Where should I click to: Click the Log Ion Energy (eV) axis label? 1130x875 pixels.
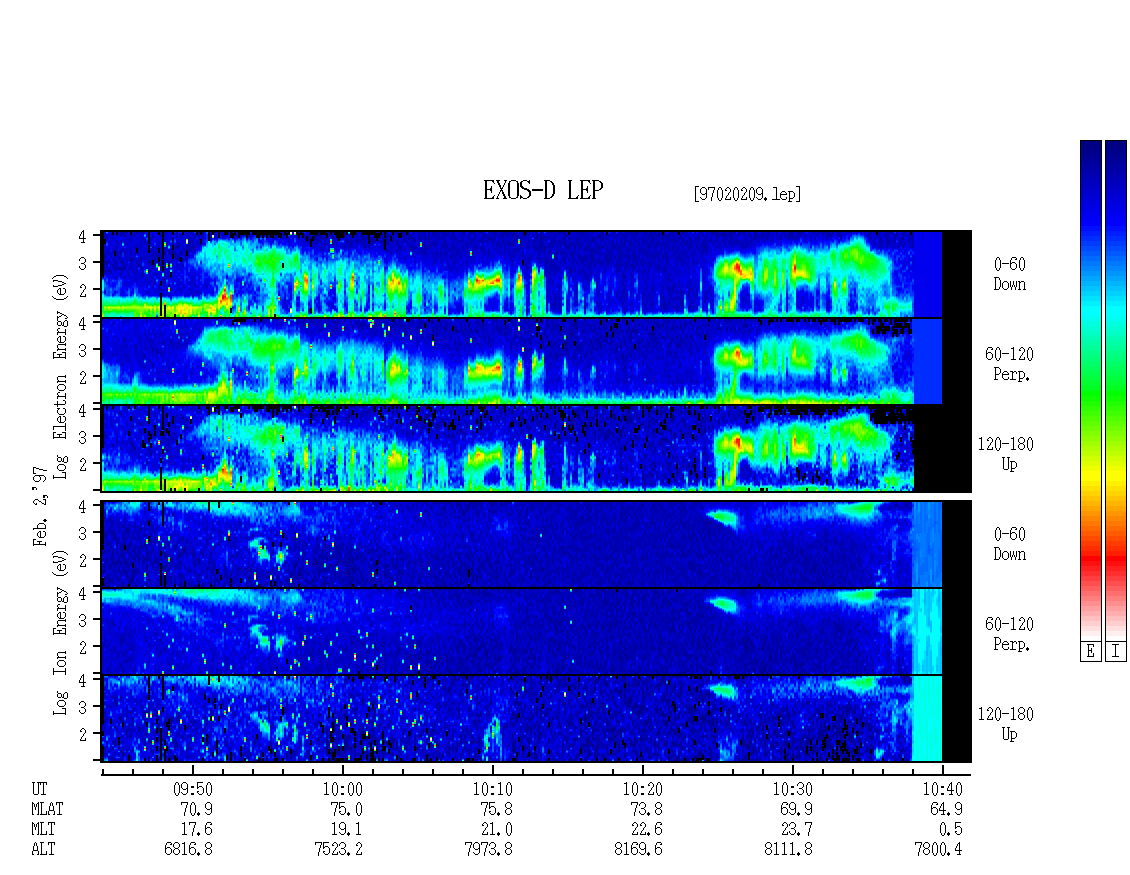pyautogui.click(x=61, y=633)
